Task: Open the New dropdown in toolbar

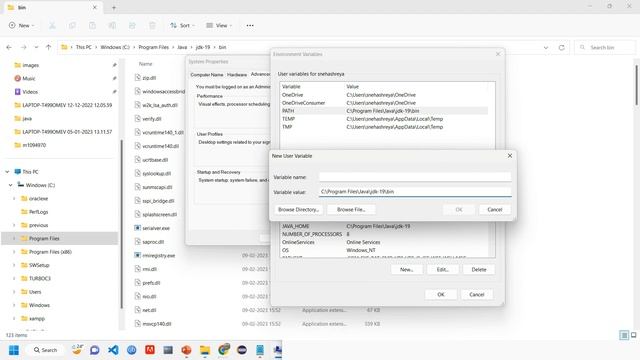Action: pos(21,25)
